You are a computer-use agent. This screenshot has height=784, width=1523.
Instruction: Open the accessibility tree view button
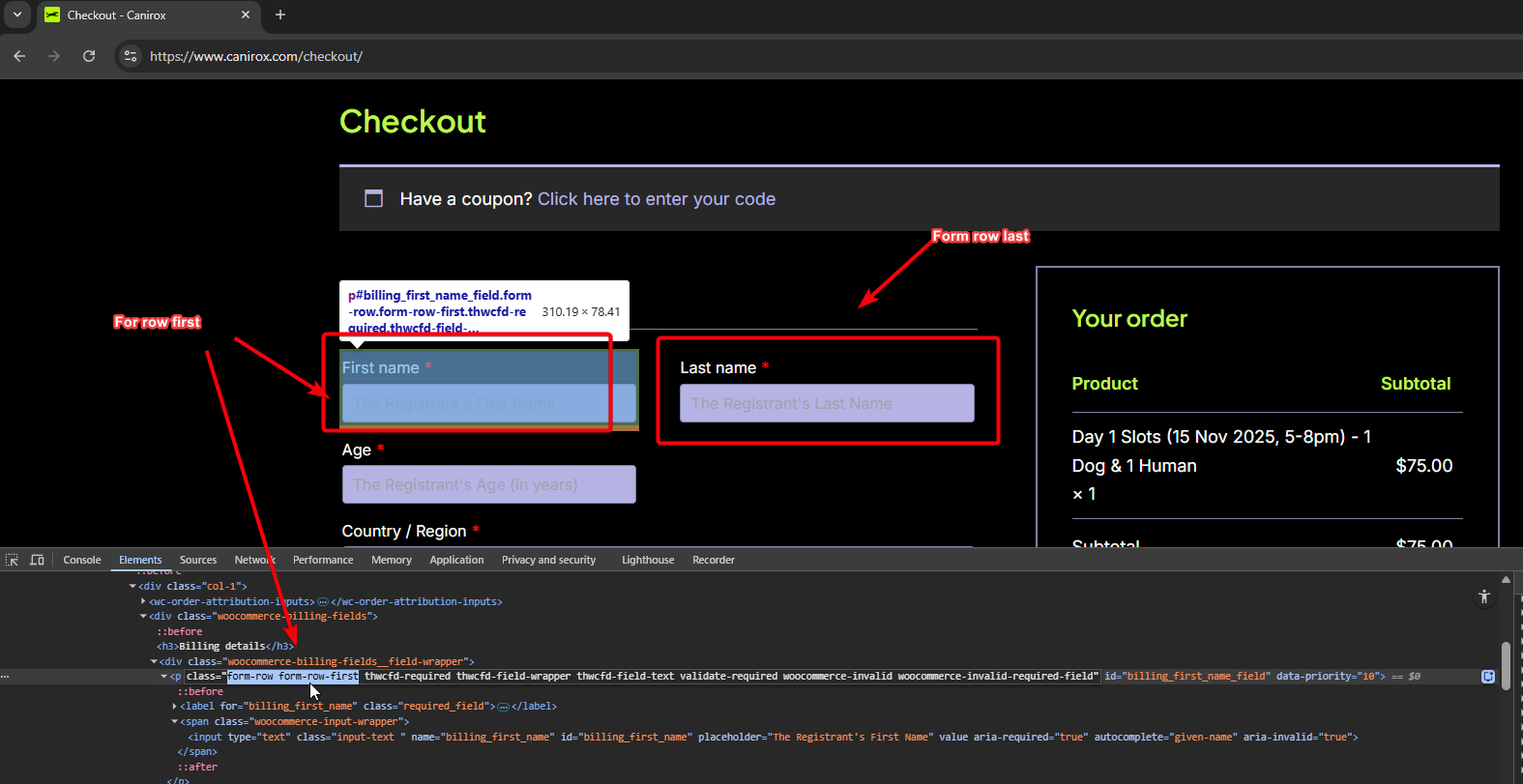[1484, 597]
